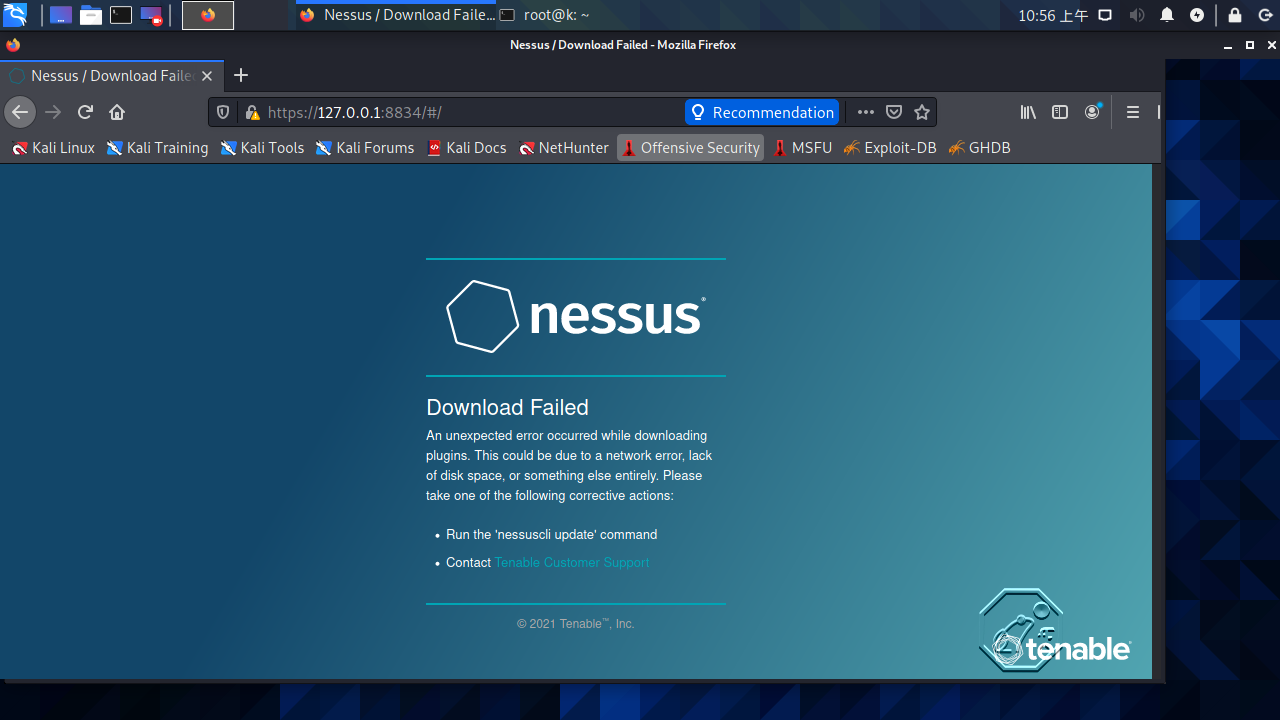Open the Firefox hamburger application menu

tap(1133, 113)
